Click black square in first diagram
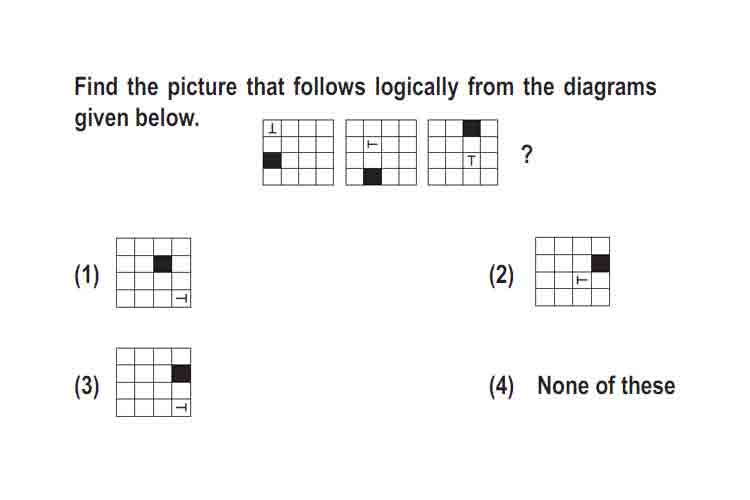Viewport: 750px width, 500px height. (272, 161)
